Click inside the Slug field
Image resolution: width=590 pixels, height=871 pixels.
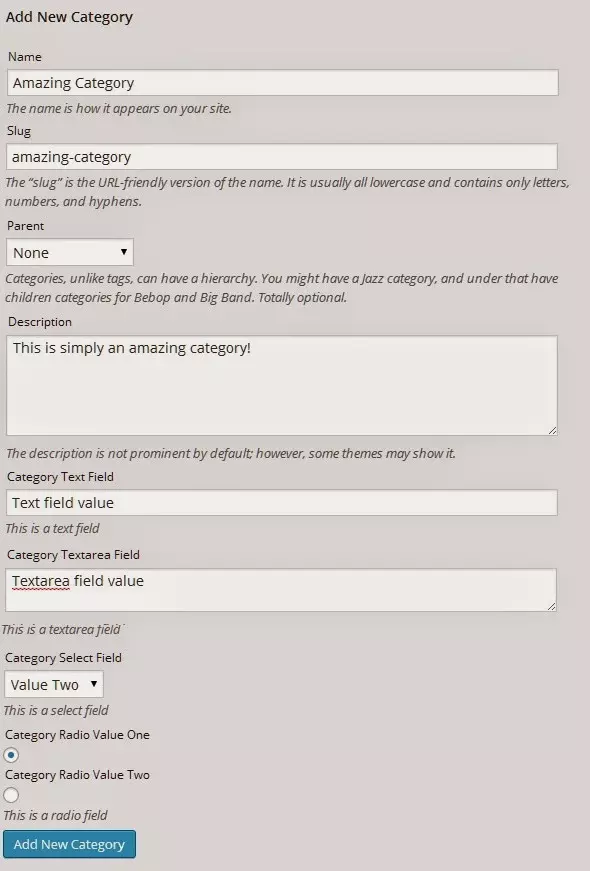[282, 156]
